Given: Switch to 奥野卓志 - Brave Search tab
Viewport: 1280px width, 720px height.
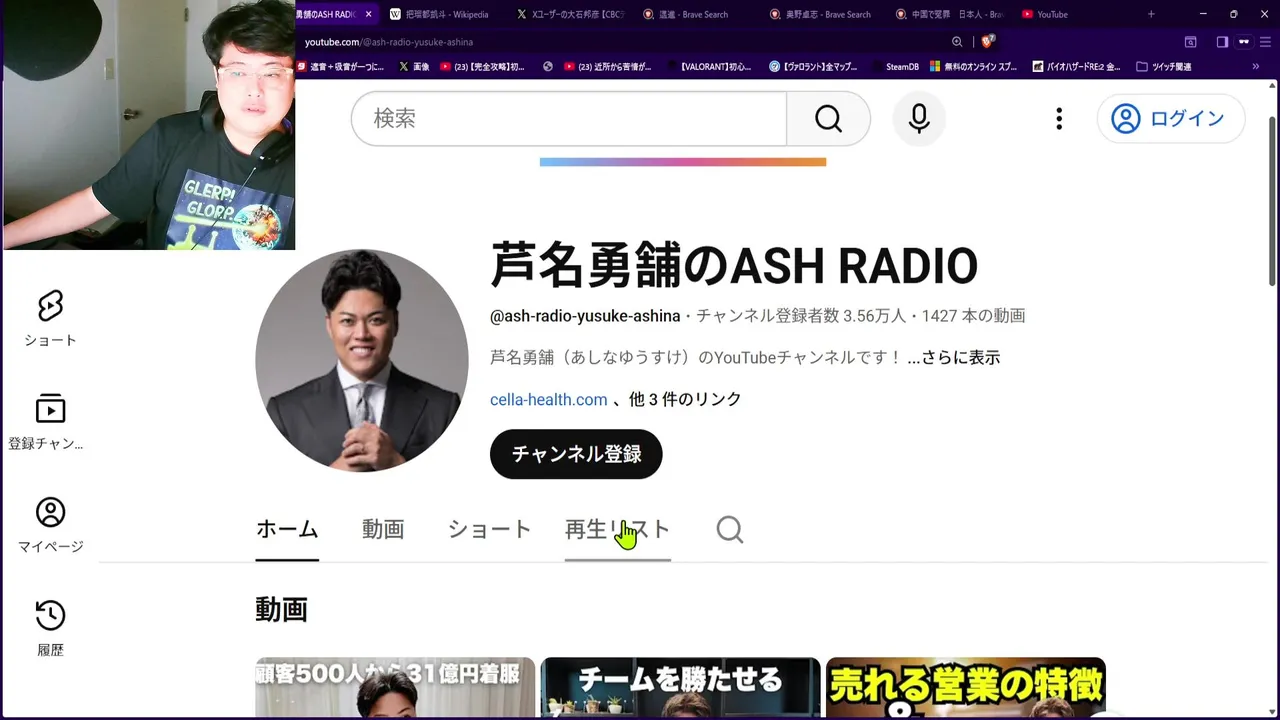Looking at the screenshot, I should pyautogui.click(x=821, y=14).
